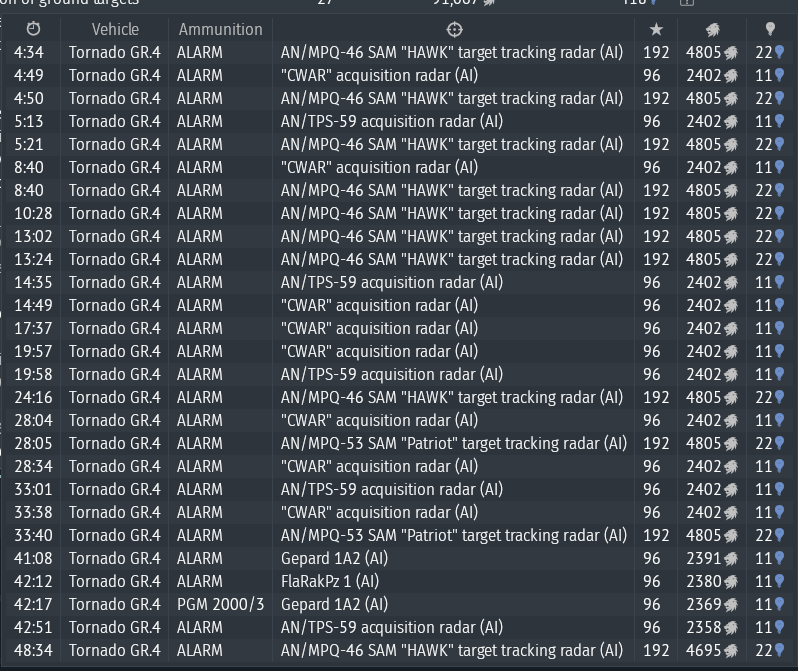Click the 96 score in 17:37 row
The image size is (798, 671).
[x=651, y=328]
